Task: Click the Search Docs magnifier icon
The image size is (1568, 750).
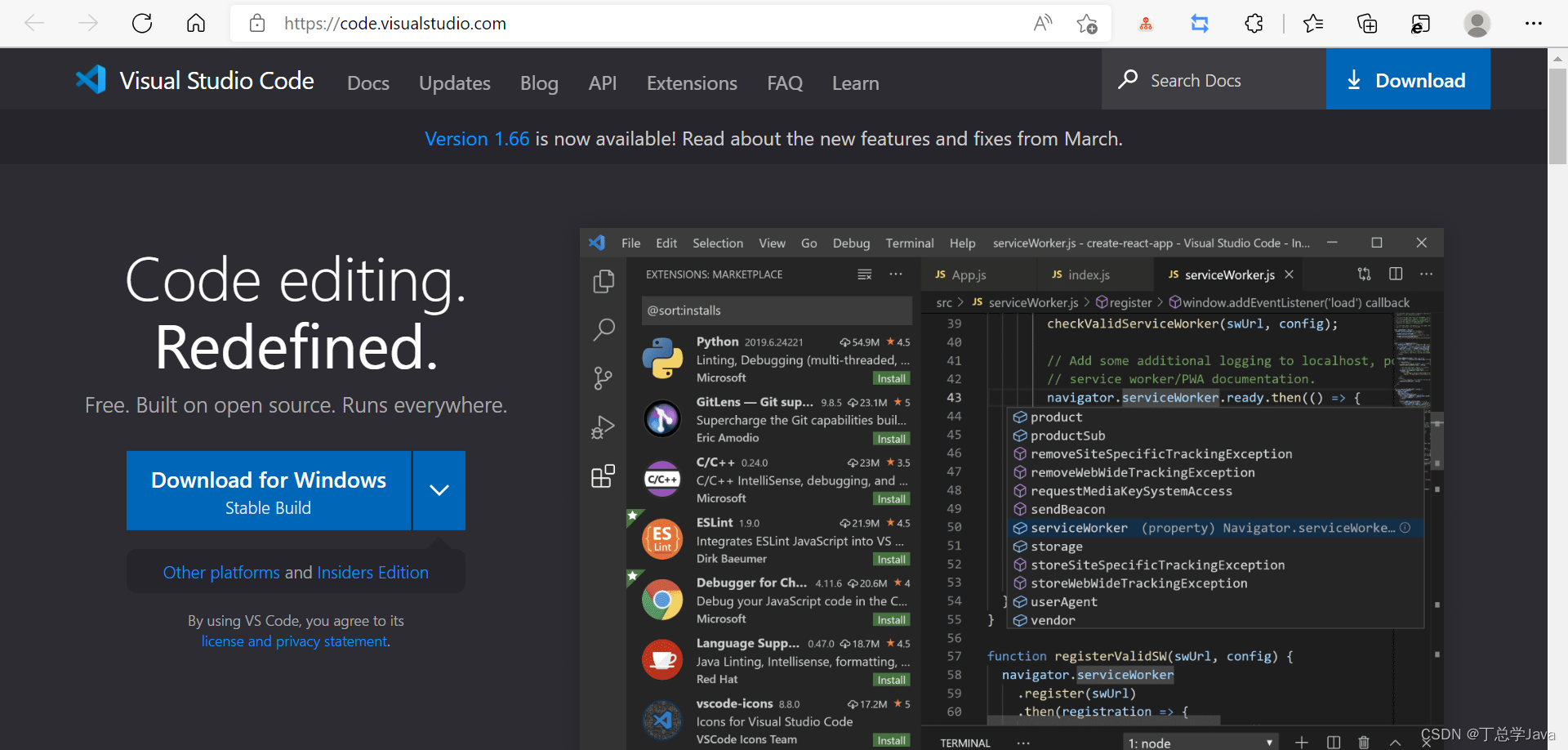Action: (1128, 79)
